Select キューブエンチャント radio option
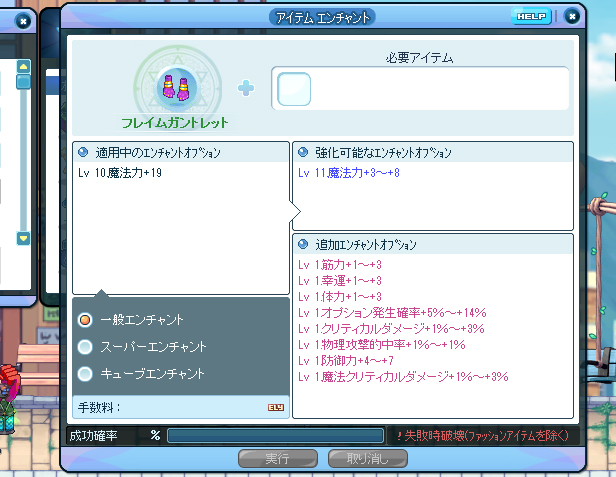Screen dimensions: 616x477 coord(85,374)
